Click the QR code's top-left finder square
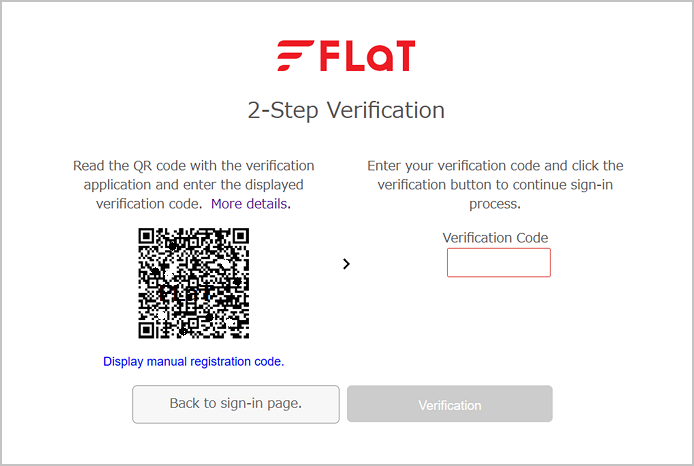 (x=146, y=236)
